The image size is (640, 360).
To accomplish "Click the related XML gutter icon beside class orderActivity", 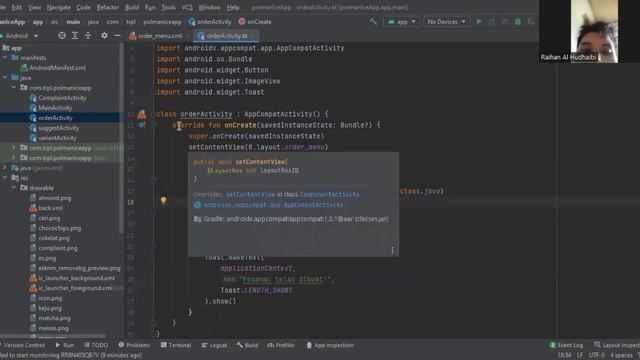I will coord(142,114).
